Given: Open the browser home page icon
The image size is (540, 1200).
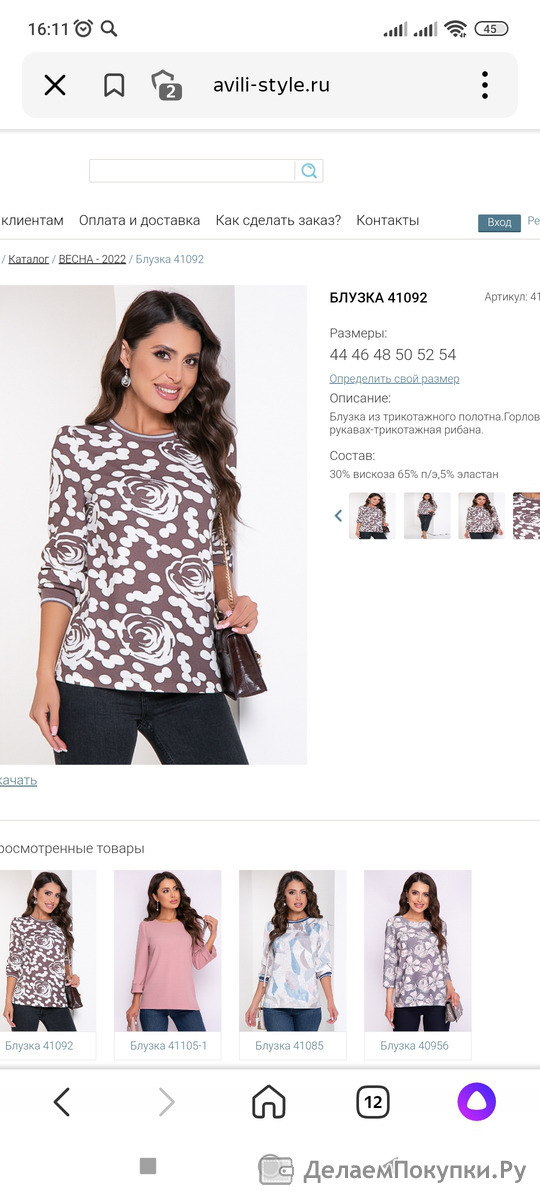Looking at the screenshot, I should pyautogui.click(x=268, y=1102).
